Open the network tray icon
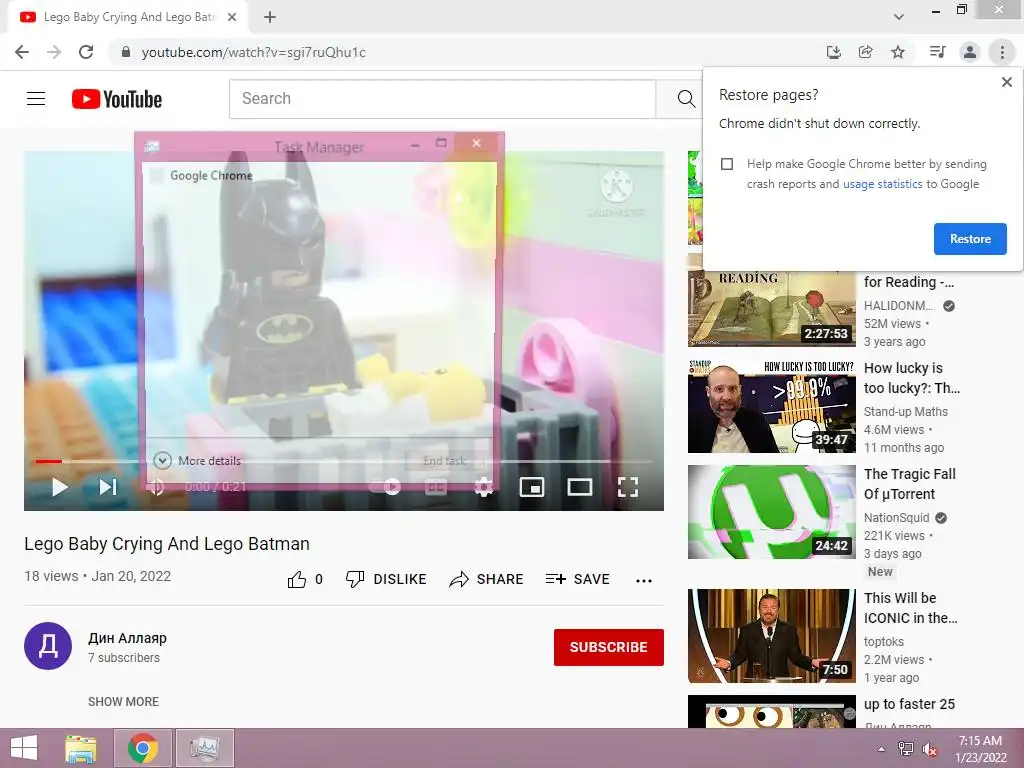The width and height of the screenshot is (1024, 768). pos(905,749)
